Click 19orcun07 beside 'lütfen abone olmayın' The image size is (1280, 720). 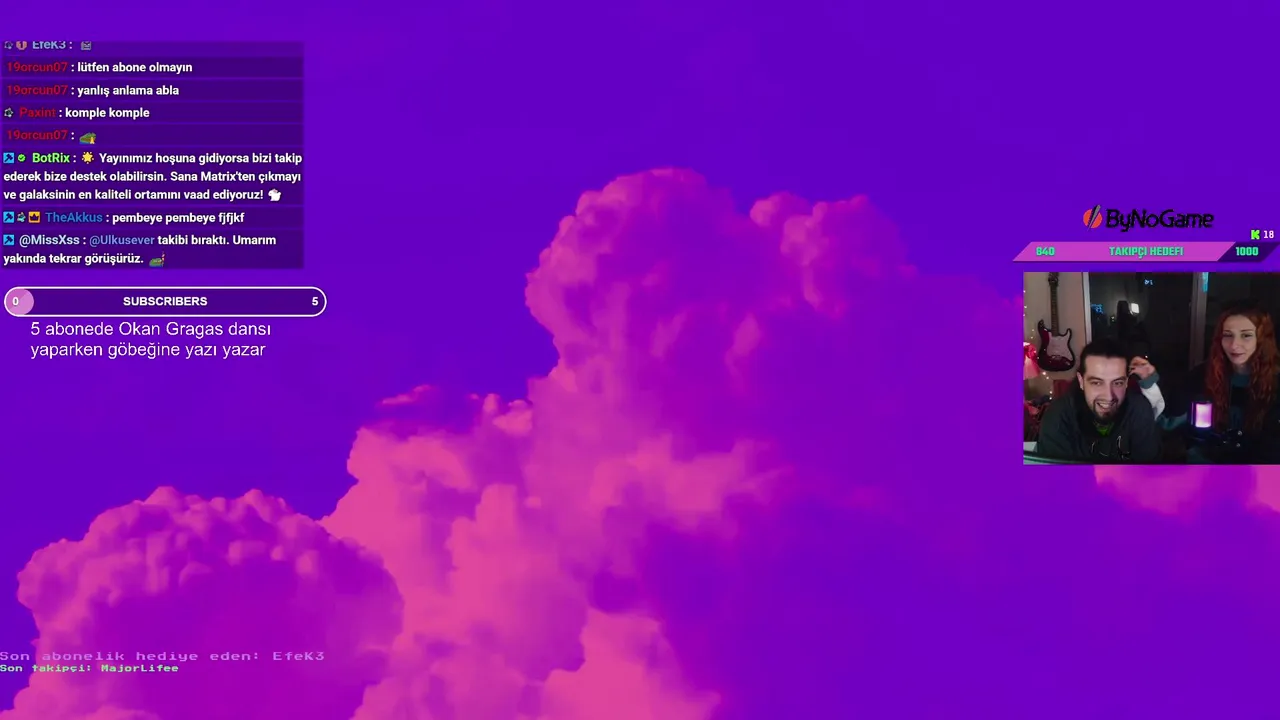point(37,67)
